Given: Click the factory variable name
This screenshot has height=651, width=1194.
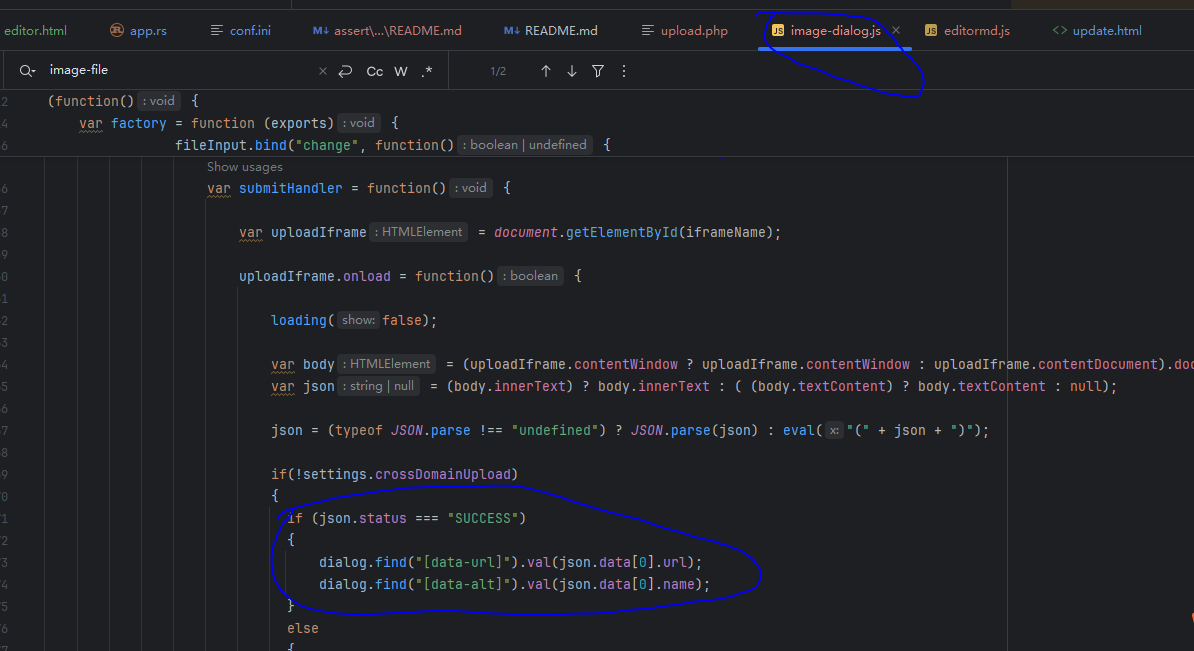Looking at the screenshot, I should point(138,123).
